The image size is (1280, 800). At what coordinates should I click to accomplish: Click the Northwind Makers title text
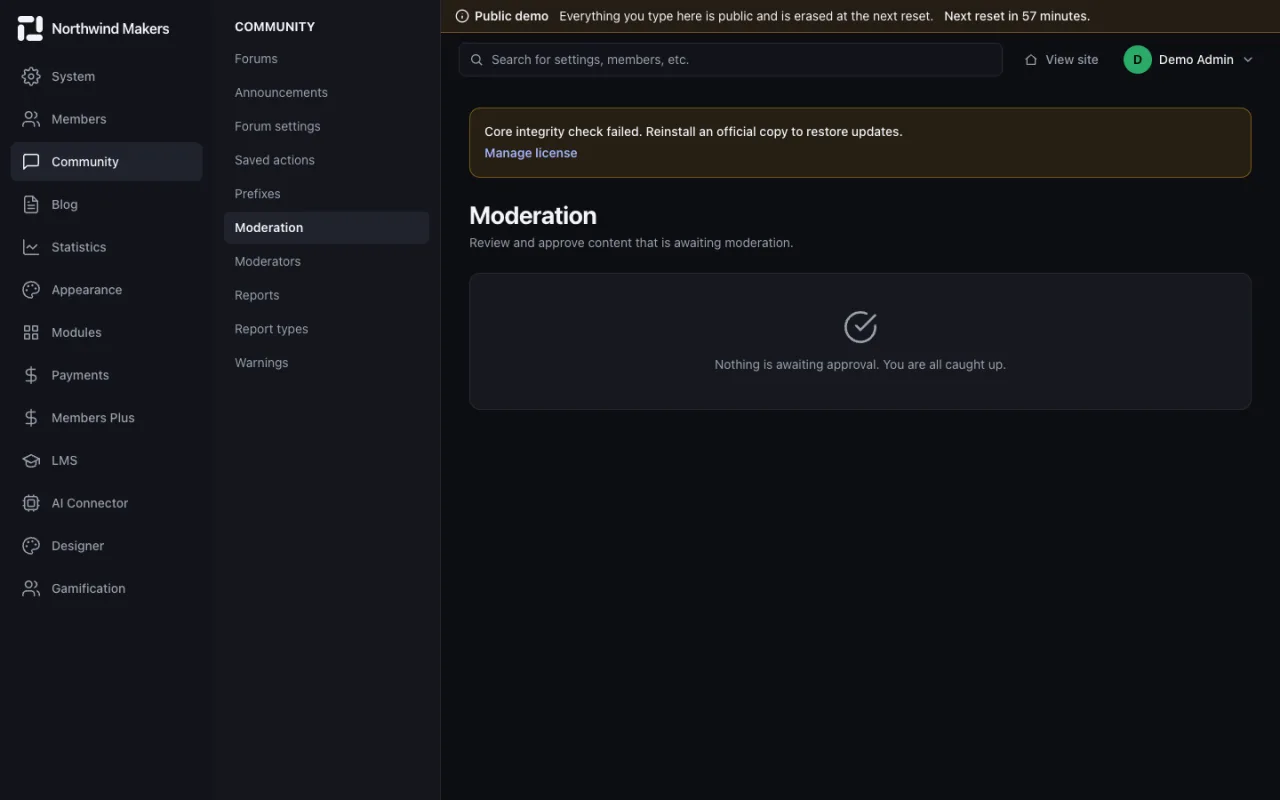(110, 29)
